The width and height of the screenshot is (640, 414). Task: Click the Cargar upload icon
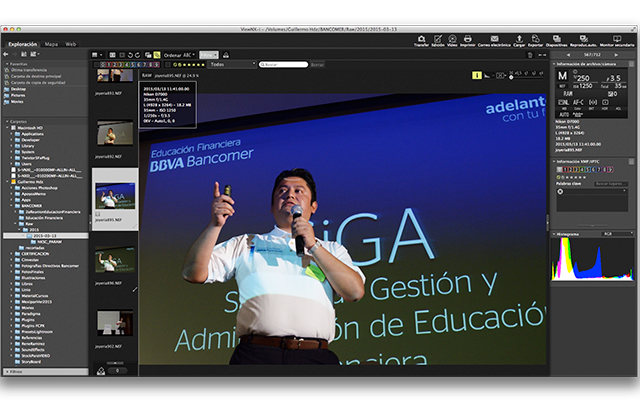pos(519,40)
